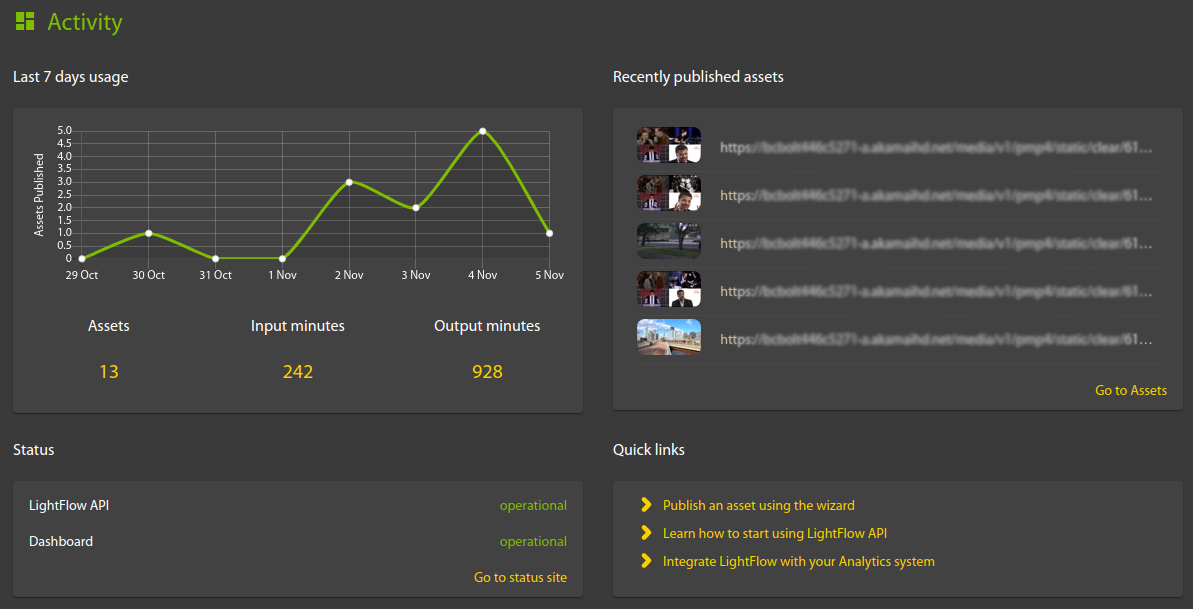The width and height of the screenshot is (1193, 609).
Task: Click the LightFlow API operational status text
Action: (x=533, y=505)
